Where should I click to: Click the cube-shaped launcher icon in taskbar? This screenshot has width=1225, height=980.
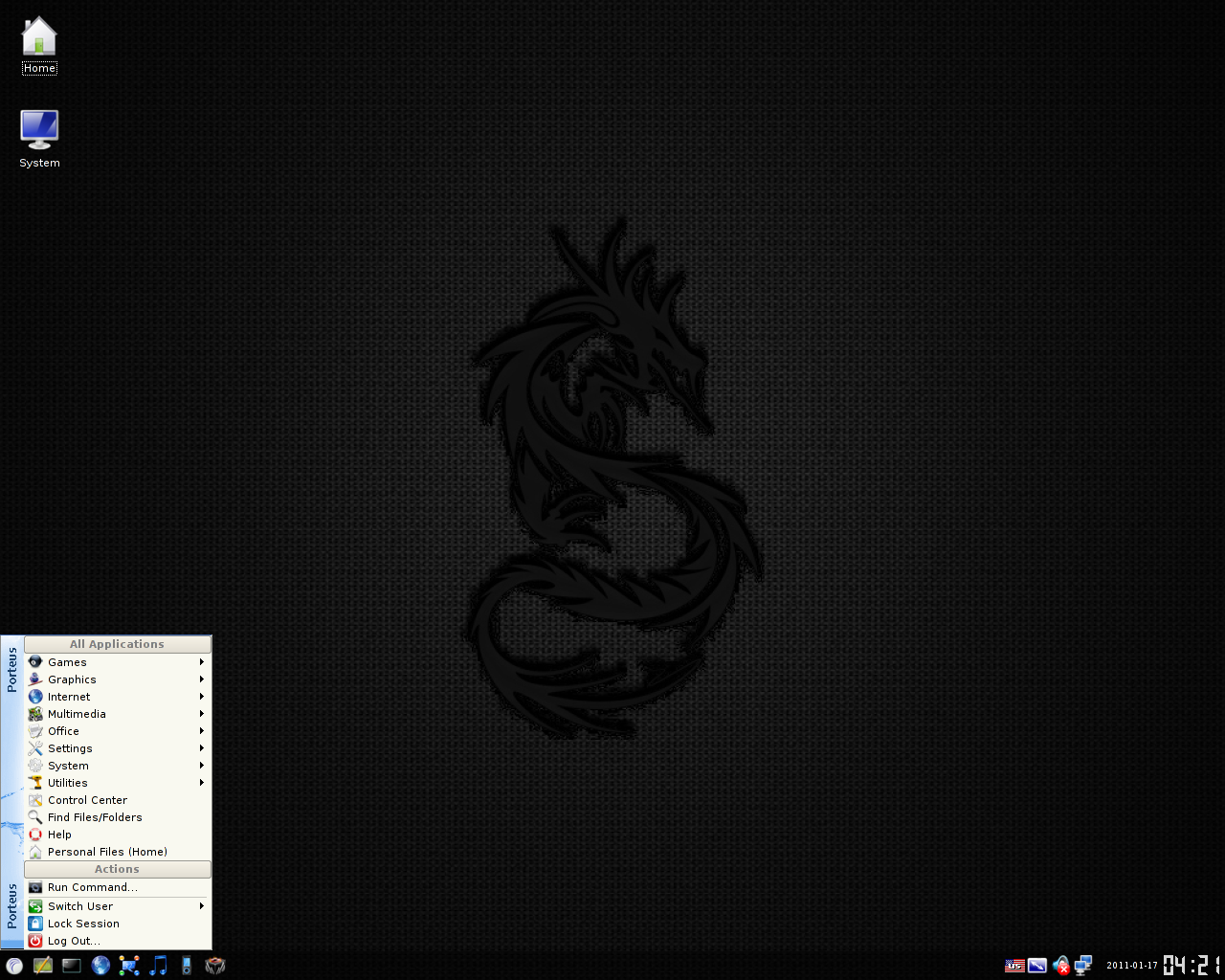215,966
